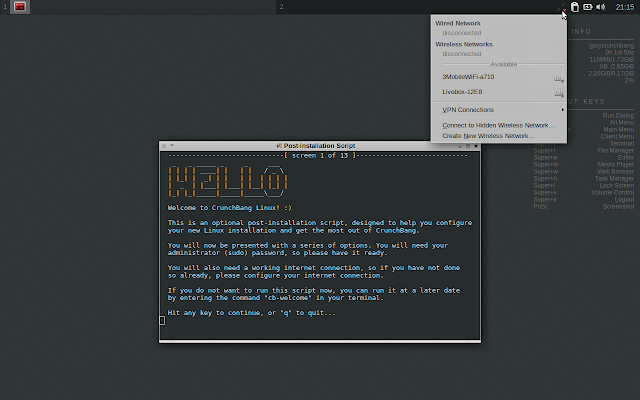Screen dimensions: 640x400
Task: Click 'PrtSc' shortcut key label
Action: [x=540, y=207]
